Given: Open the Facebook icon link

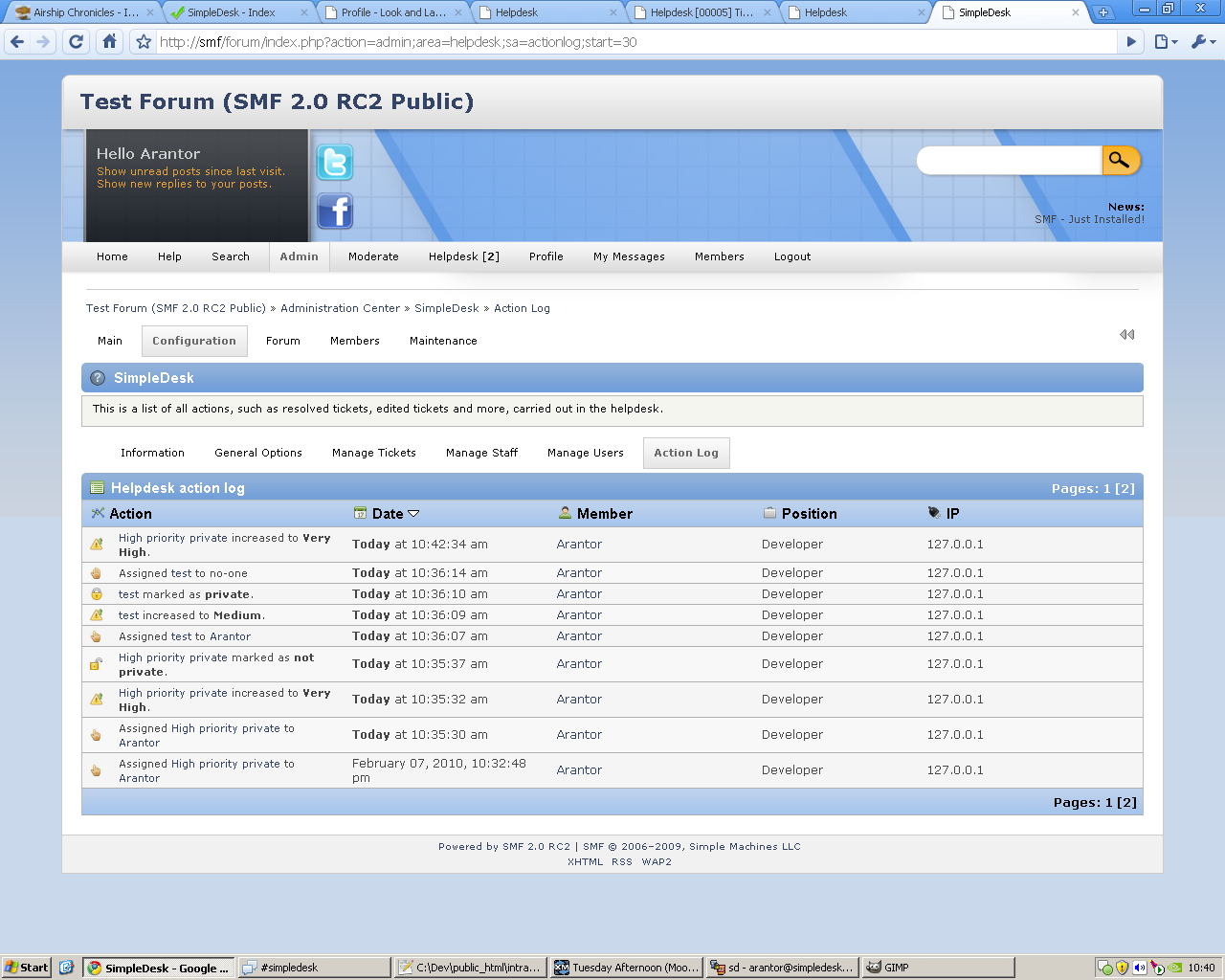Looking at the screenshot, I should (x=335, y=211).
